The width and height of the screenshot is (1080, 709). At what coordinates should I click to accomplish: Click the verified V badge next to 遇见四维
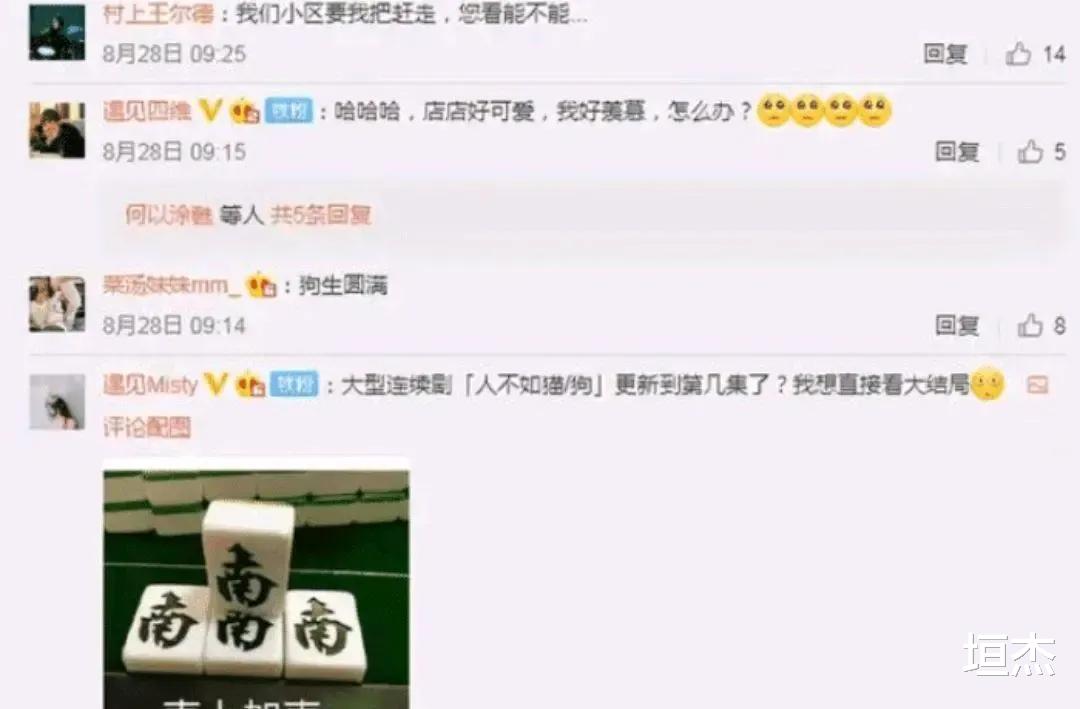click(x=211, y=110)
